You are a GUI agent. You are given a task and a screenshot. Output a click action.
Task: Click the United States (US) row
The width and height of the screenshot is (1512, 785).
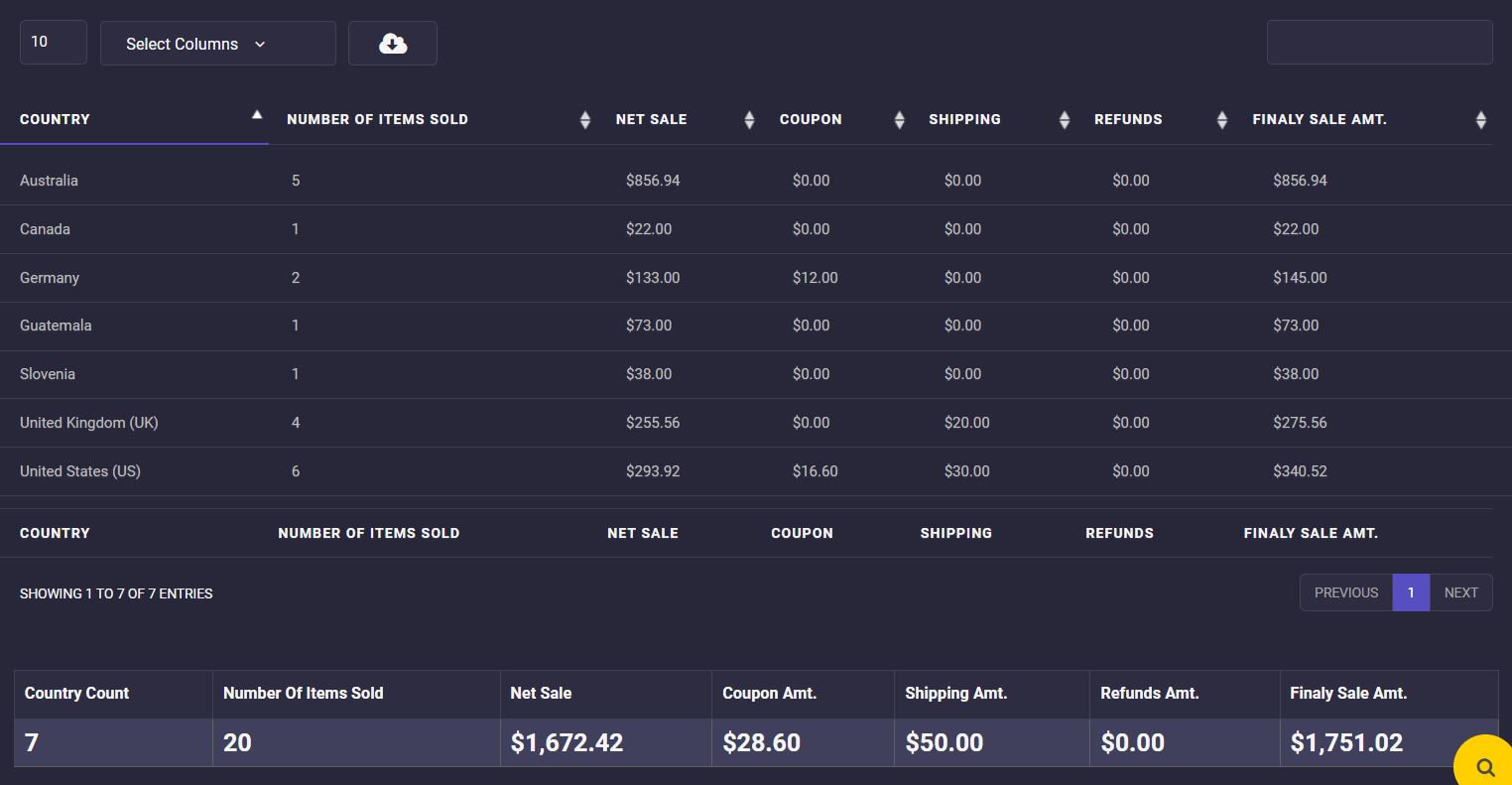(80, 471)
